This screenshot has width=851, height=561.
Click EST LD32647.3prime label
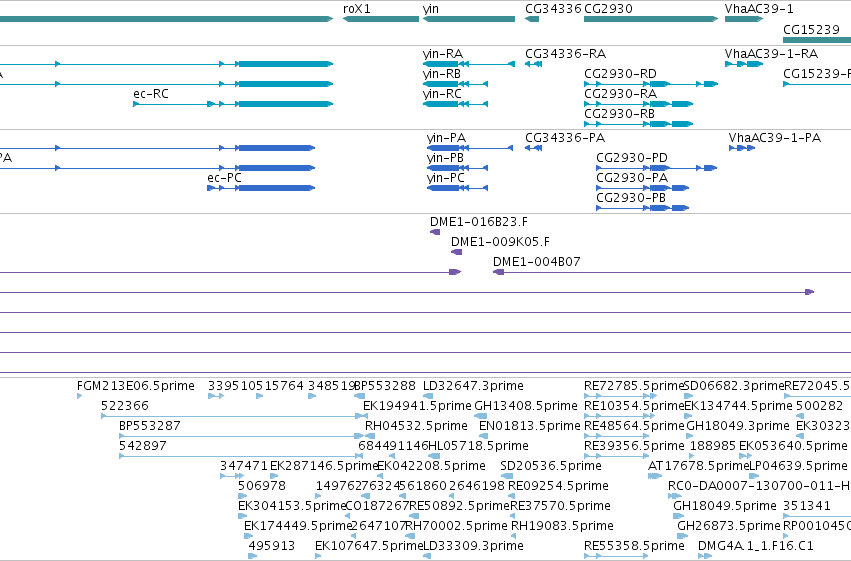[x=473, y=386]
